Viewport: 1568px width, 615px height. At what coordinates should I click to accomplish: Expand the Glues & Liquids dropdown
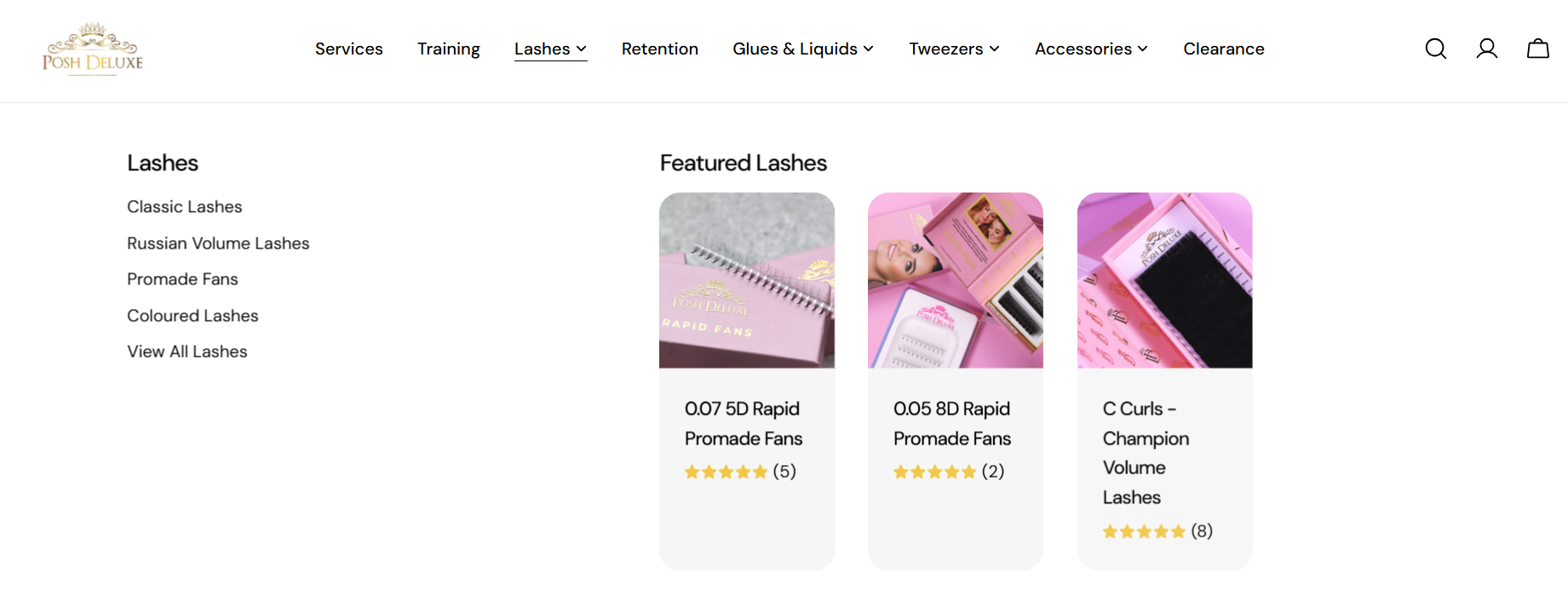click(x=802, y=49)
